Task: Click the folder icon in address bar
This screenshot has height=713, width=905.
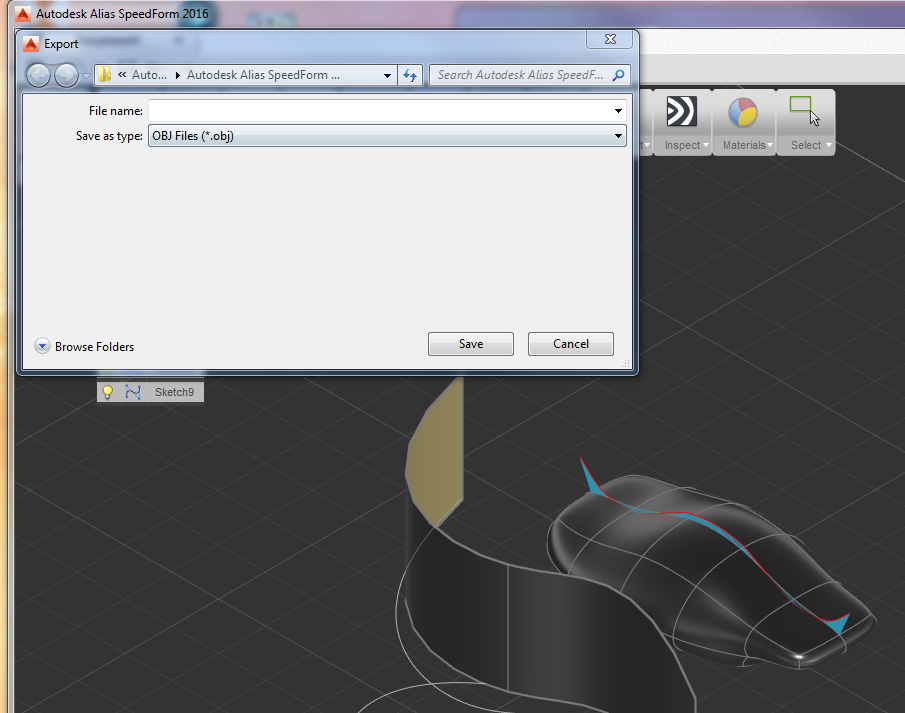Action: 104,74
